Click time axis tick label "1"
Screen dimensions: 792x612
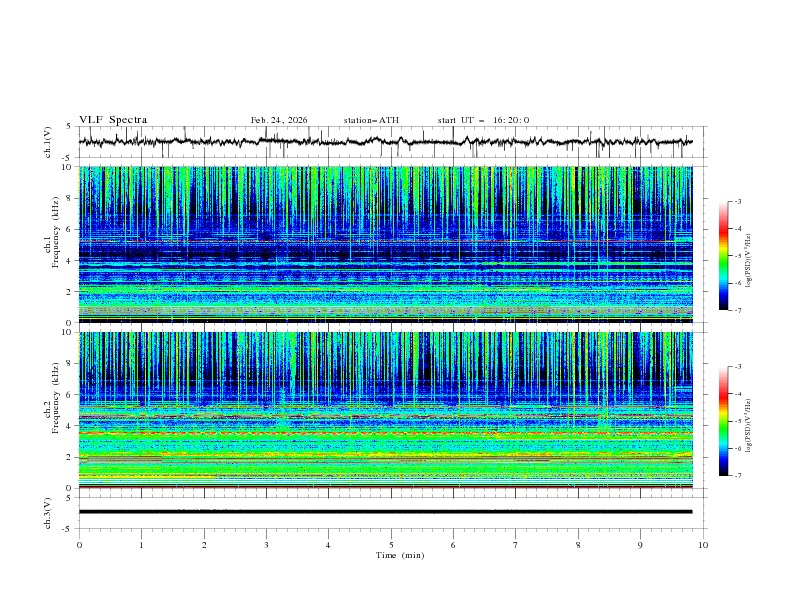[x=141, y=545]
